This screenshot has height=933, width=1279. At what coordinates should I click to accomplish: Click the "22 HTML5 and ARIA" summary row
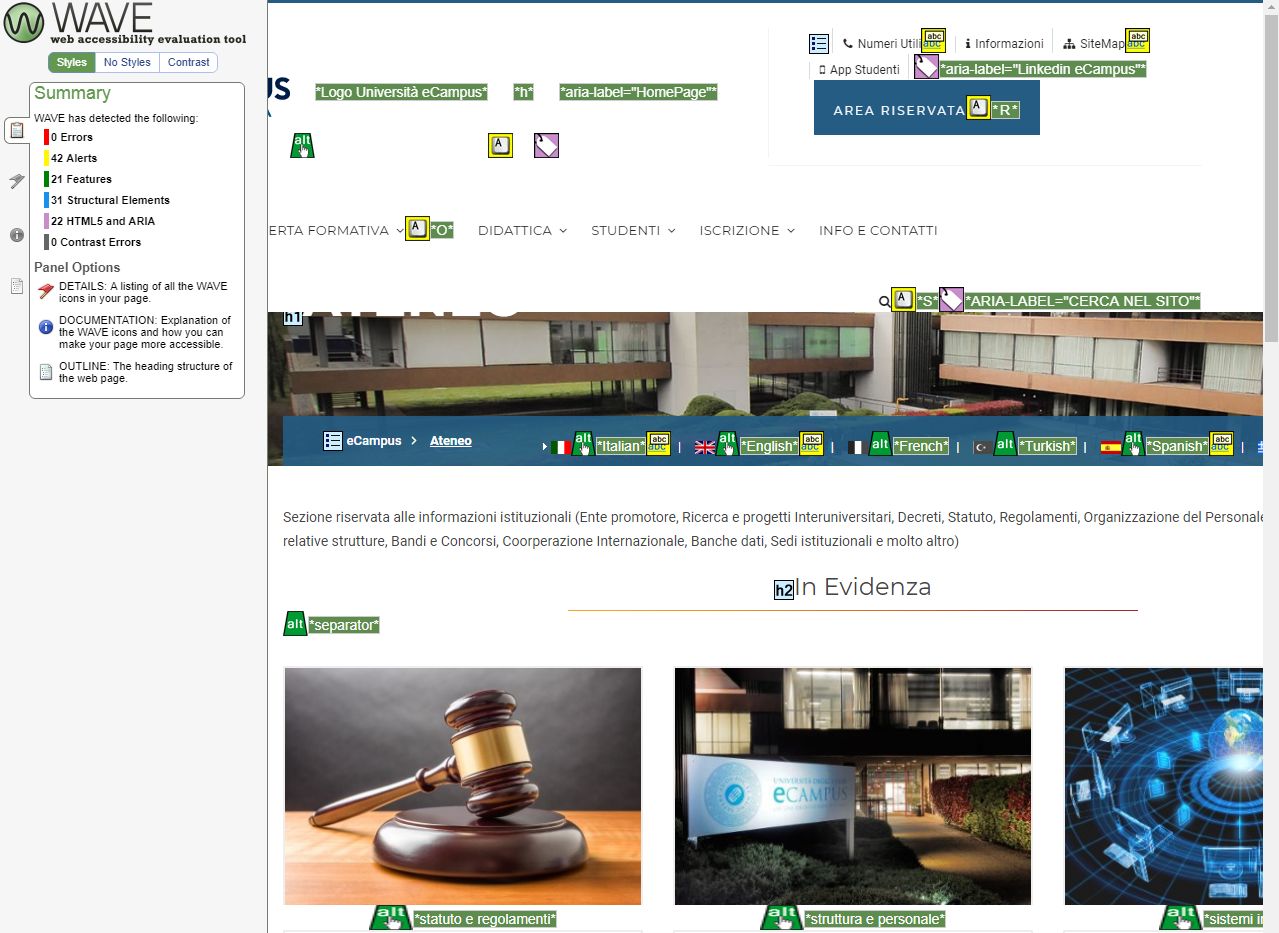click(x=100, y=221)
